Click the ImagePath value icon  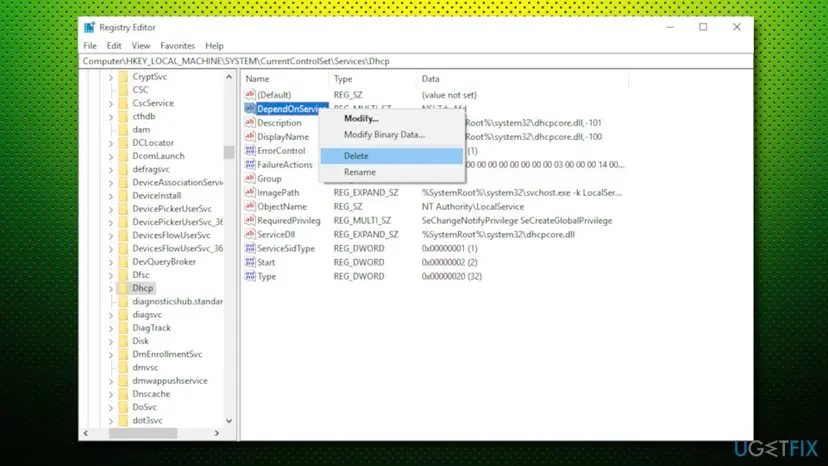(x=250, y=192)
